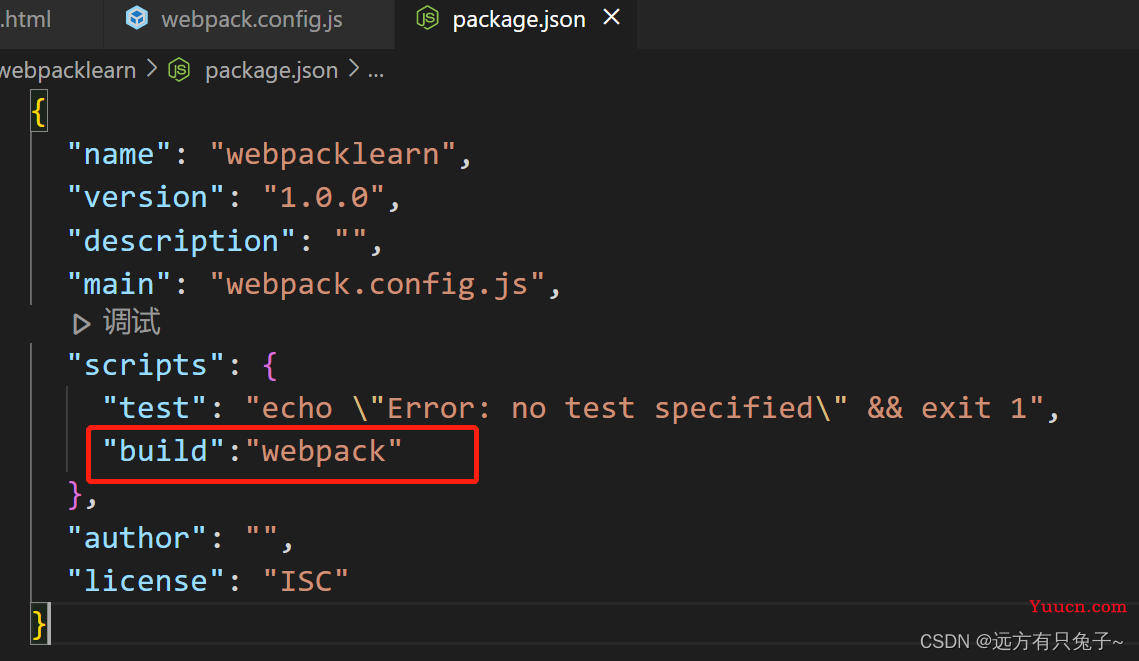Screen dimensions: 1139x661
Task: Click the "version" key
Action: (x=146, y=197)
